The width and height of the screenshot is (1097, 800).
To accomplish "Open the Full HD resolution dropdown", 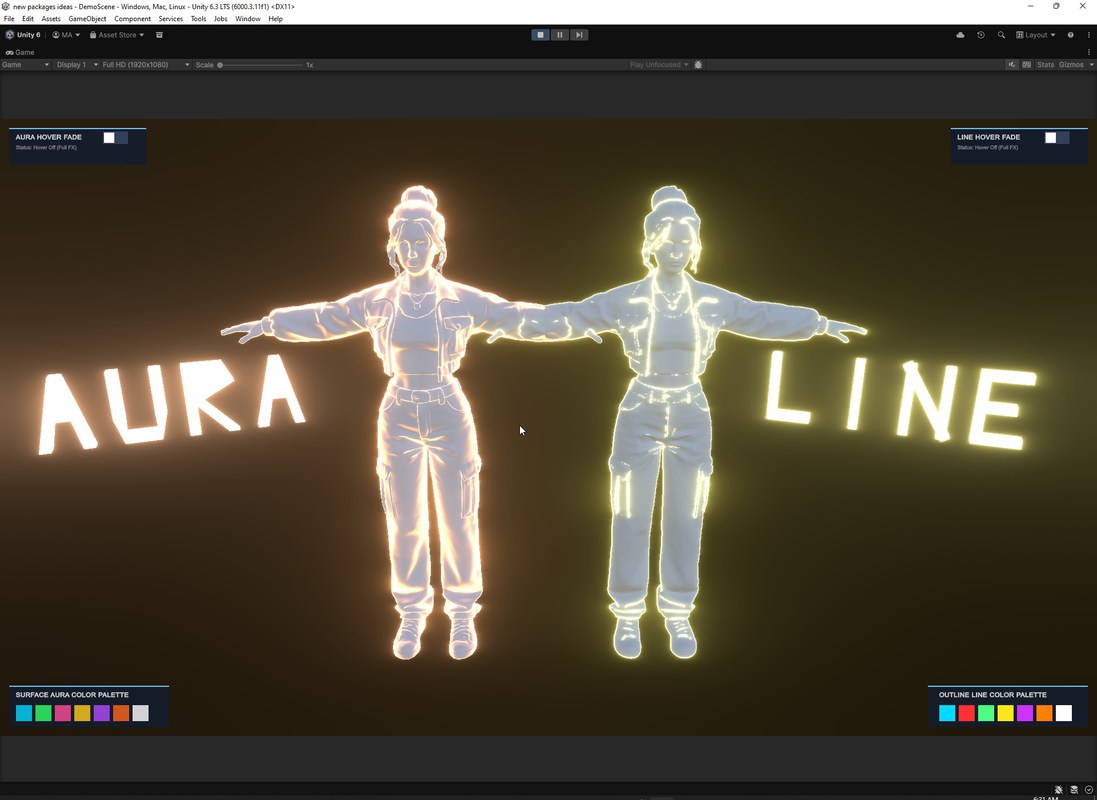I will [146, 64].
